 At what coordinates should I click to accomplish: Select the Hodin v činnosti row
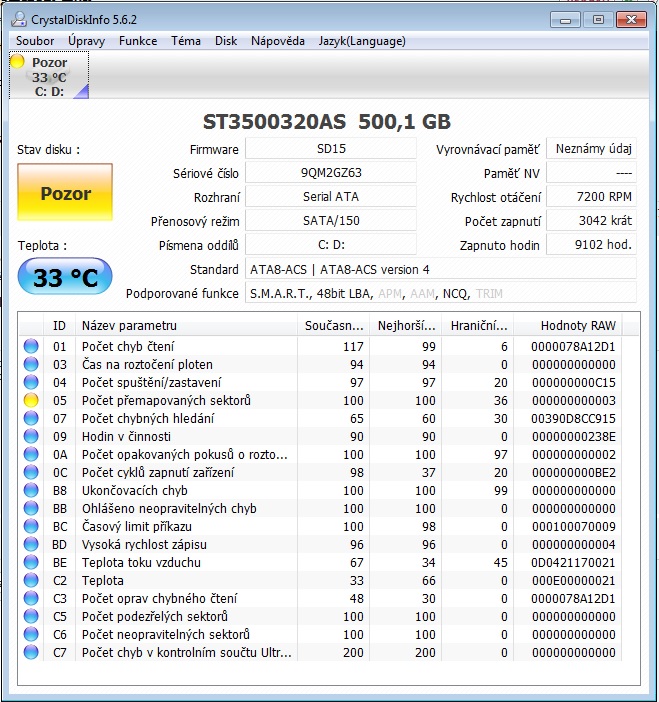[321, 436]
